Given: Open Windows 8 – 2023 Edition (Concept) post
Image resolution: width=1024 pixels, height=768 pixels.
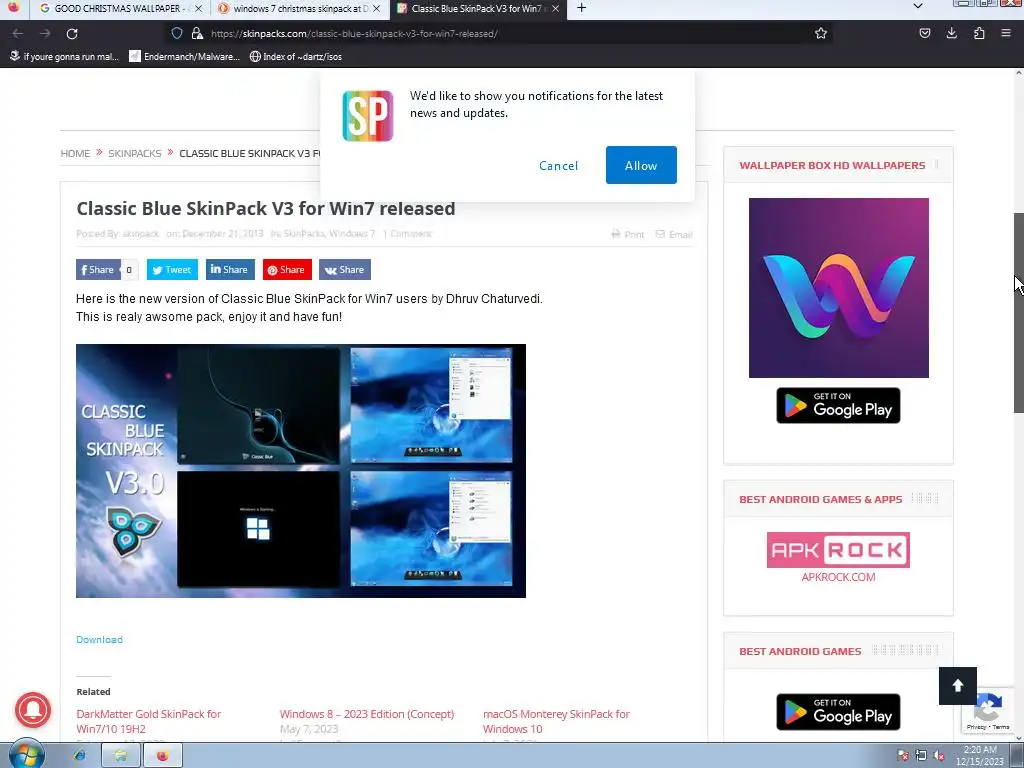Looking at the screenshot, I should point(366,714).
